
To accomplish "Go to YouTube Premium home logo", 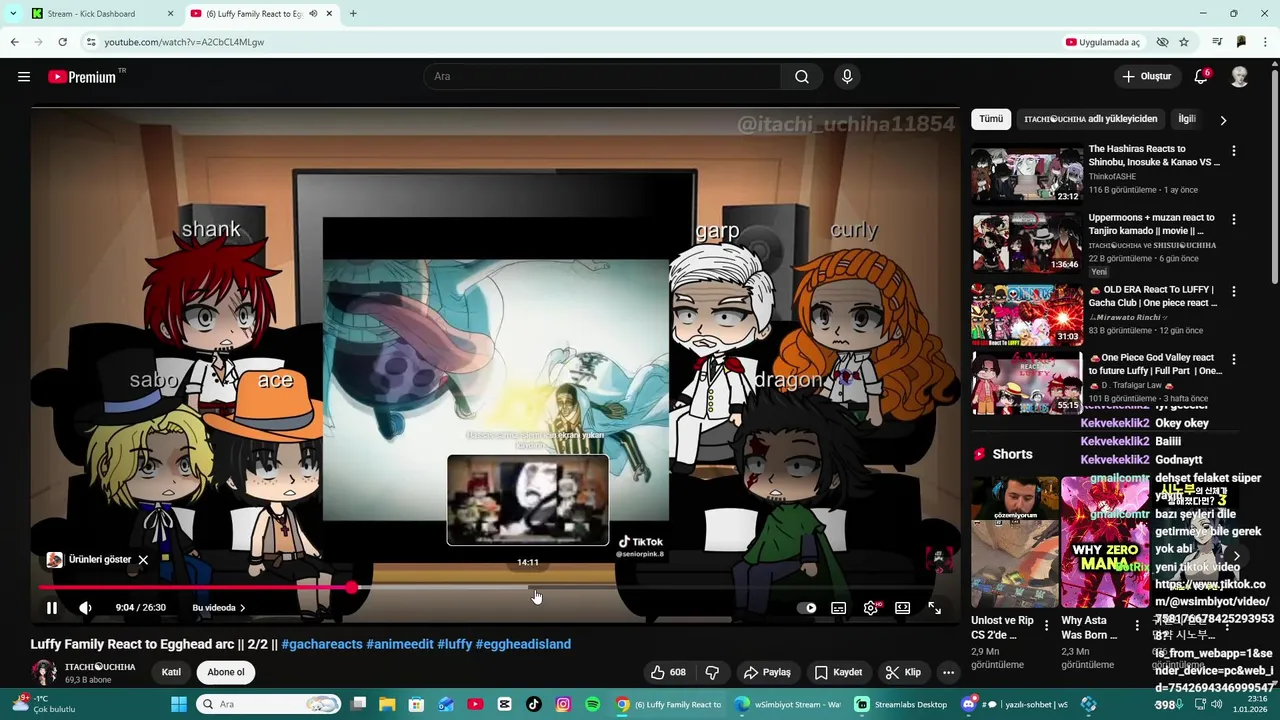I will 82,77.
